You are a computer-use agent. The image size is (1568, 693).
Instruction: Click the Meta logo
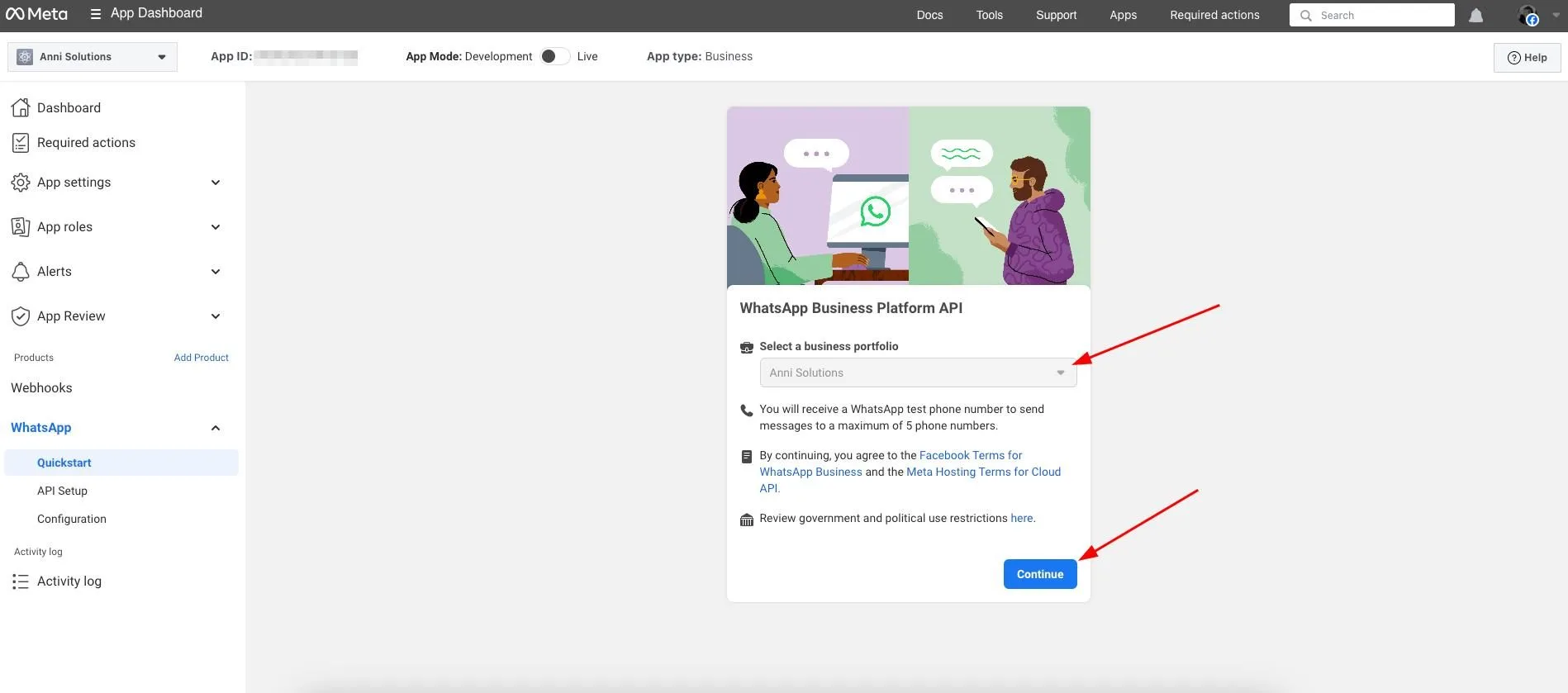tap(36, 14)
